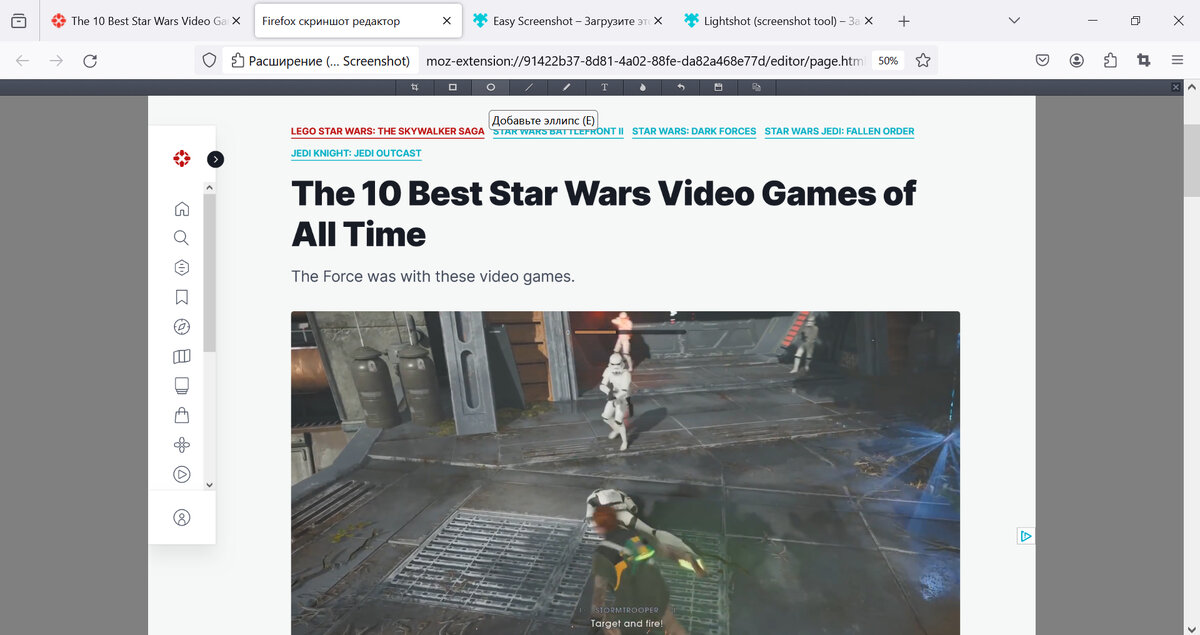Click the sidebar scroll up arrow
1200x635 pixels.
tap(209, 187)
